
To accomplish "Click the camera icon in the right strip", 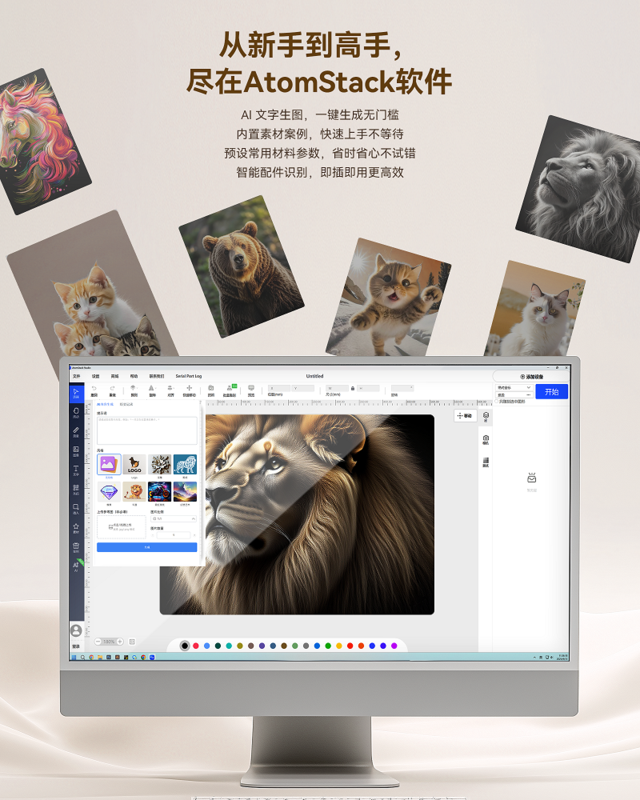I will pyautogui.click(x=486, y=438).
